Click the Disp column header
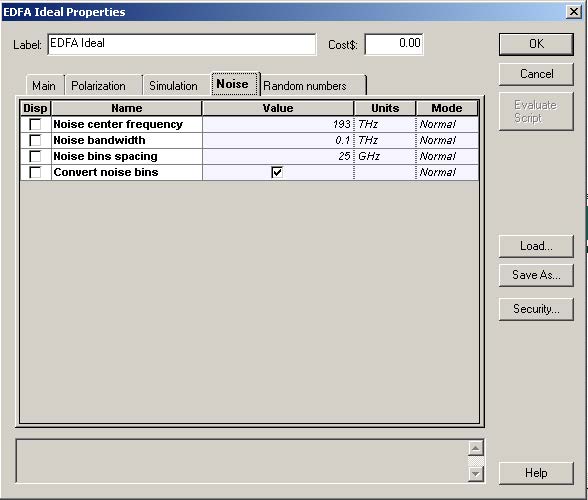 (x=35, y=108)
